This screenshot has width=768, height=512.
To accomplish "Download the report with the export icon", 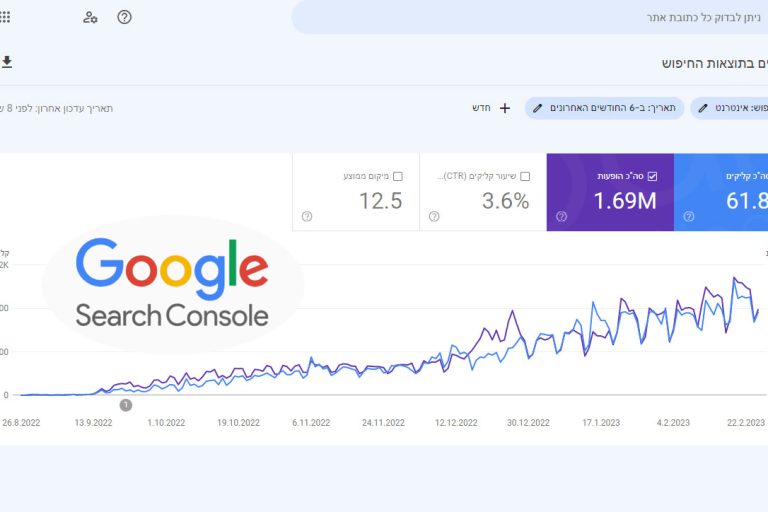I will pos(7,62).
